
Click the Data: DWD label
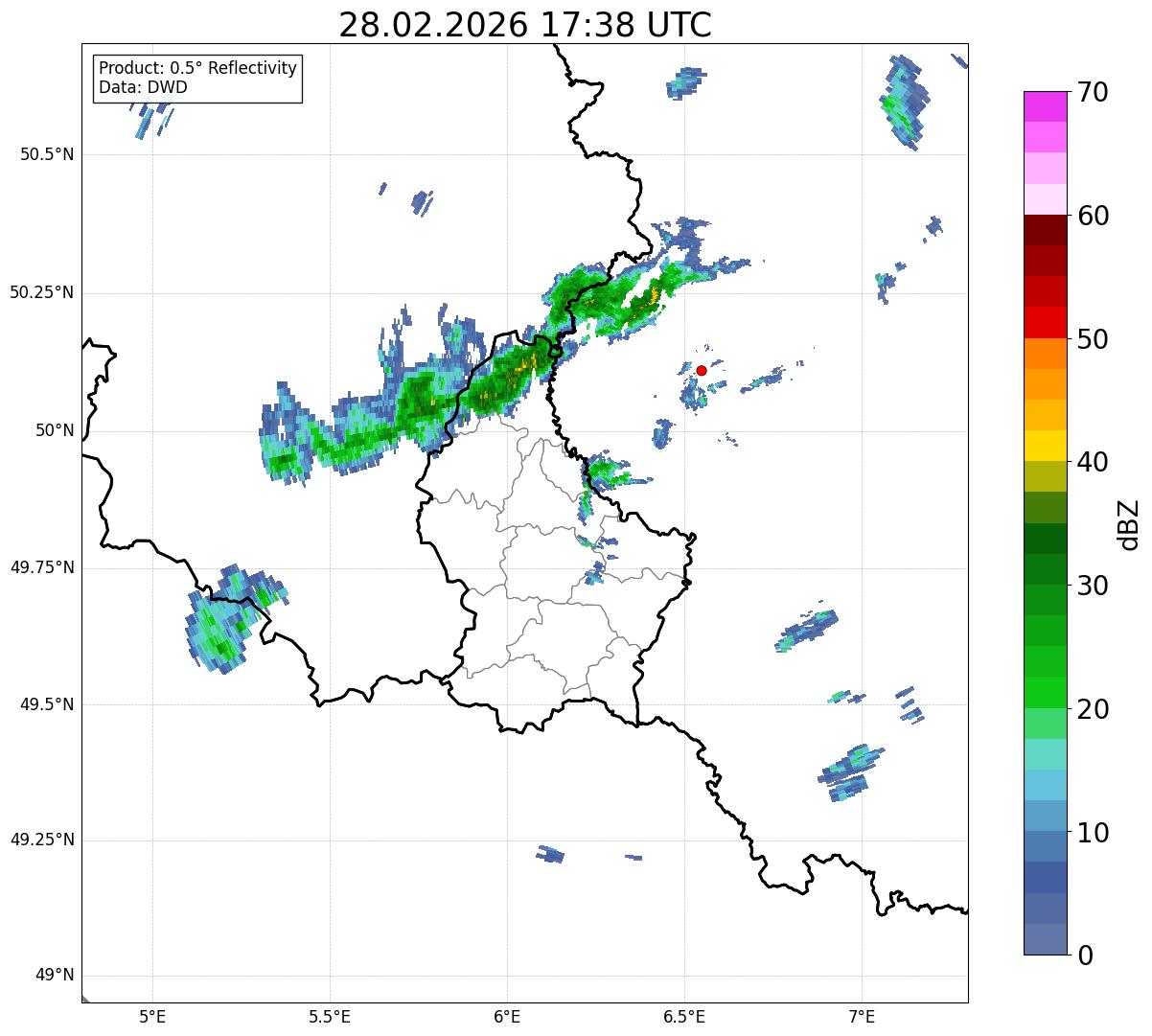(x=144, y=88)
